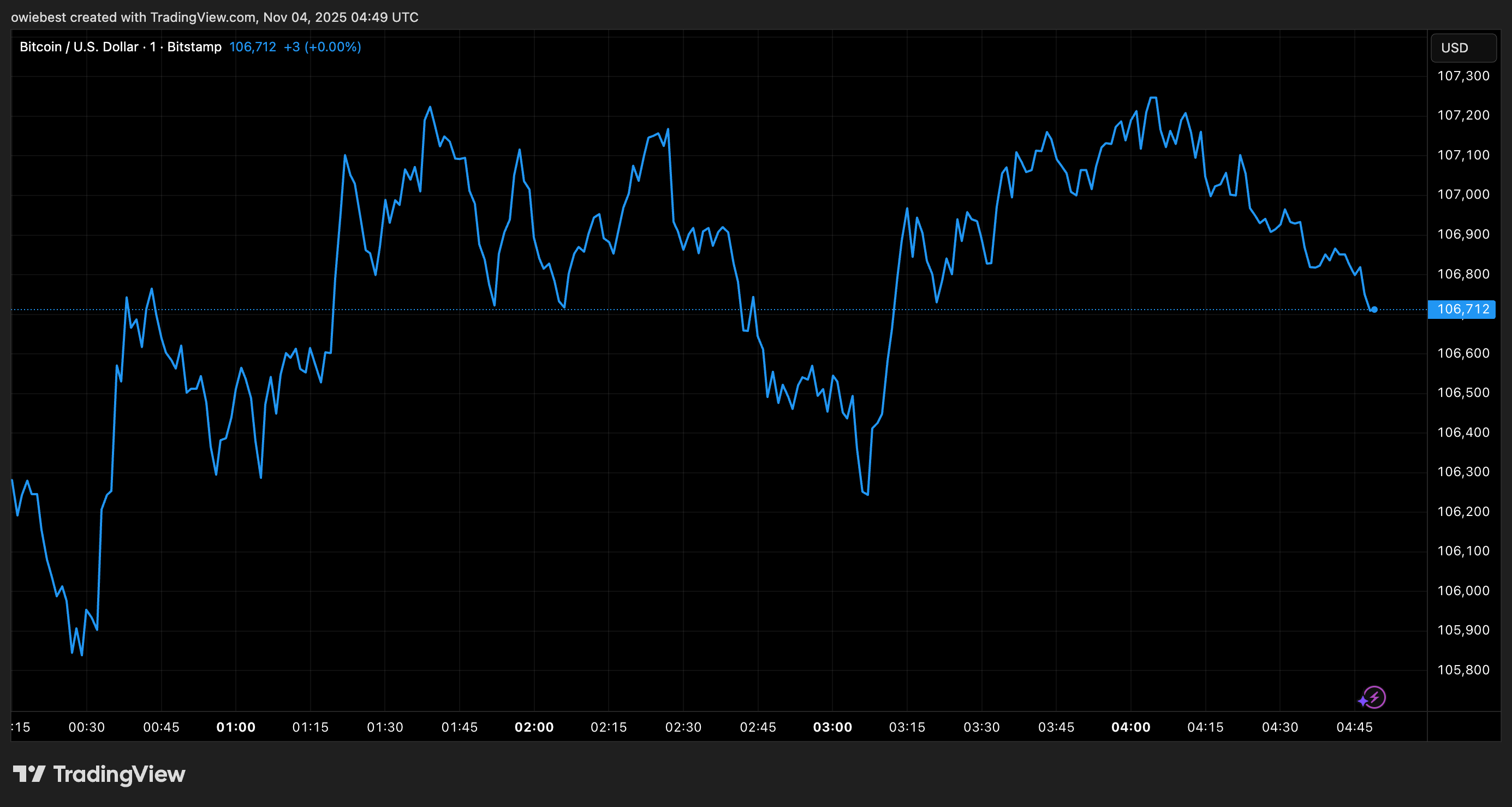Select the blue 106,712 price tag on scale
Image resolution: width=1512 pixels, height=807 pixels.
pyautogui.click(x=1463, y=310)
